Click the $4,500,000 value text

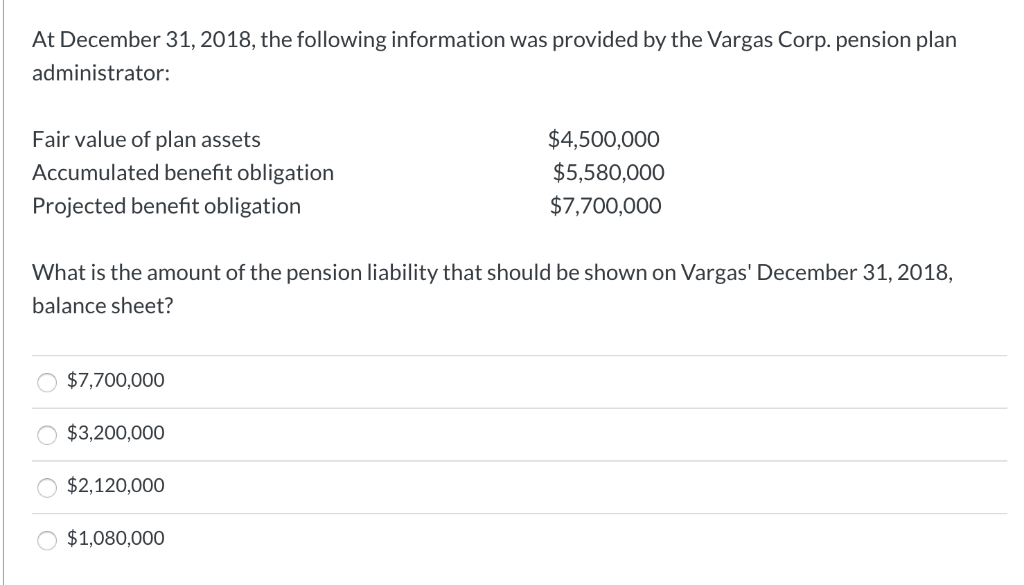tap(604, 139)
